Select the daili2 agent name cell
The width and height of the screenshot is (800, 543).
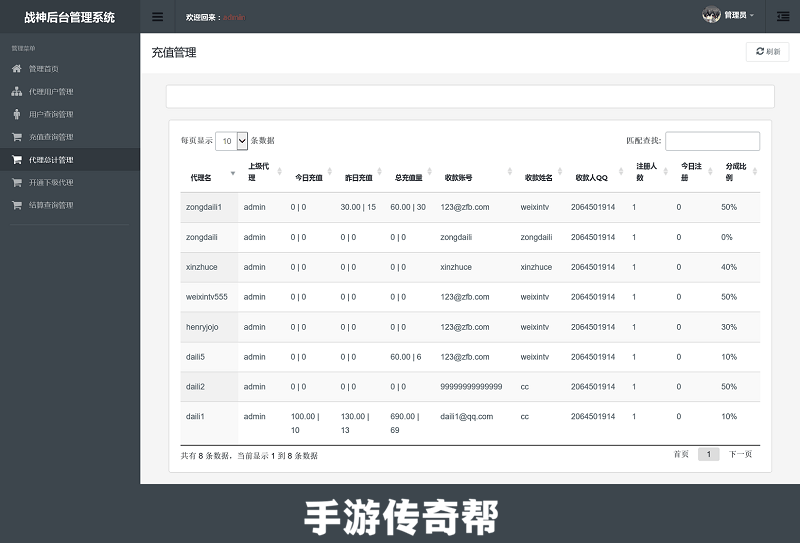point(209,387)
